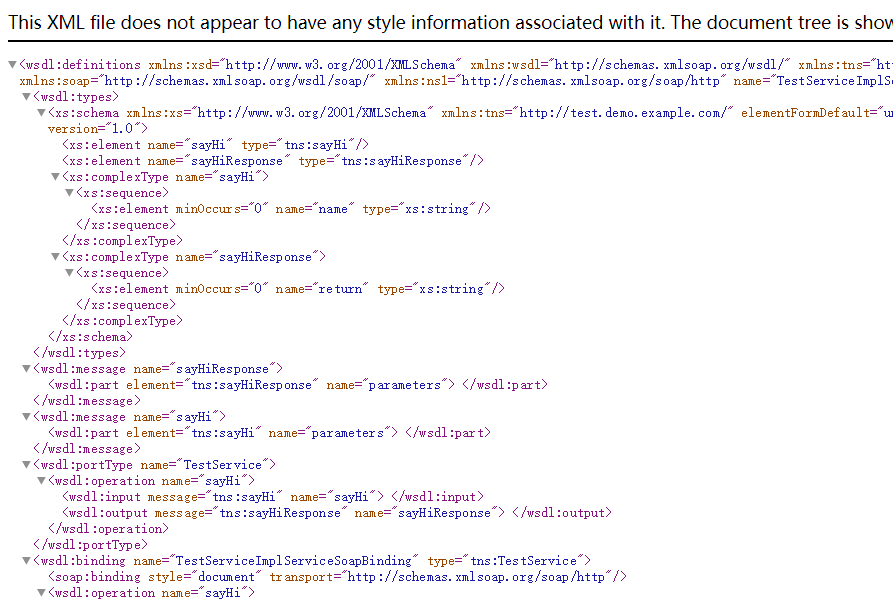This screenshot has width=893, height=602.
Task: Click the closing </wsdl:portType> tag
Action: (x=91, y=544)
